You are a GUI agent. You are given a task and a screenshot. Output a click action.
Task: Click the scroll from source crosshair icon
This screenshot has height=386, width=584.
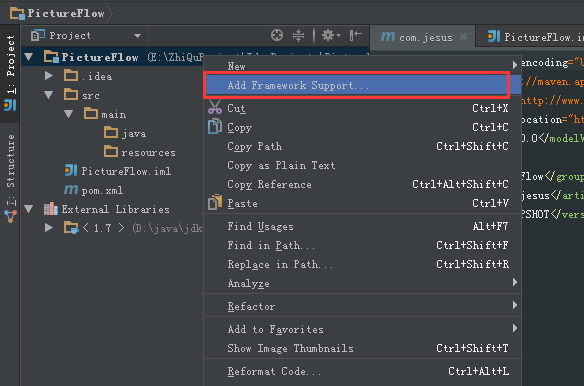click(277, 35)
